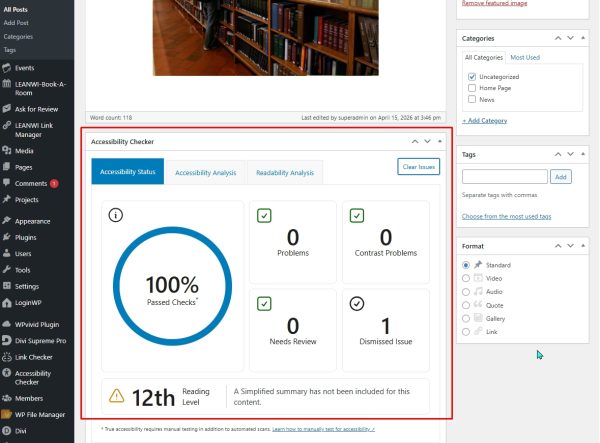Move Tags panel up
This screenshot has height=443, width=600.
pyautogui.click(x=558, y=154)
